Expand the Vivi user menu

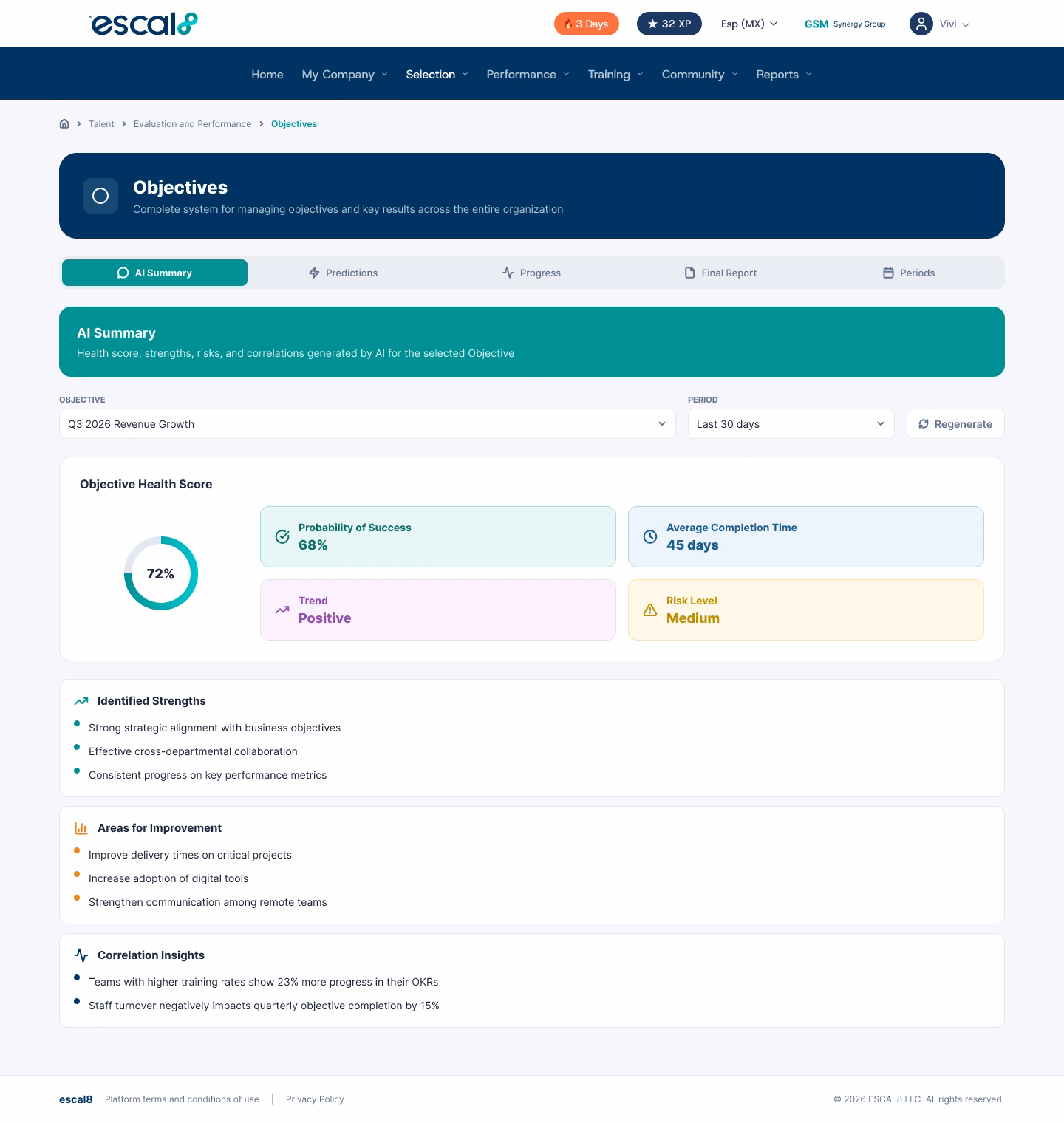pos(954,24)
